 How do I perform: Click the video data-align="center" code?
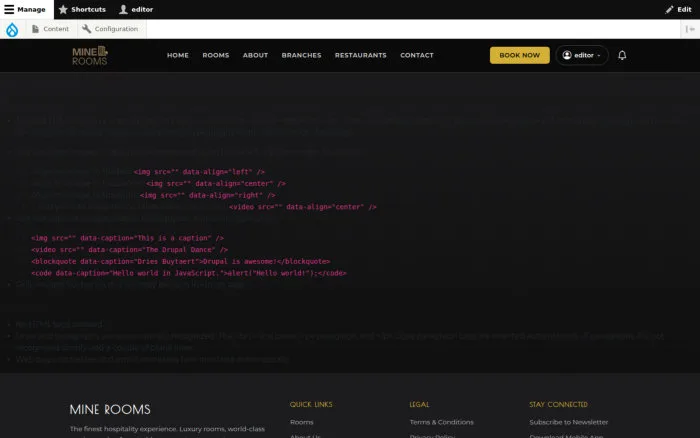coord(303,207)
